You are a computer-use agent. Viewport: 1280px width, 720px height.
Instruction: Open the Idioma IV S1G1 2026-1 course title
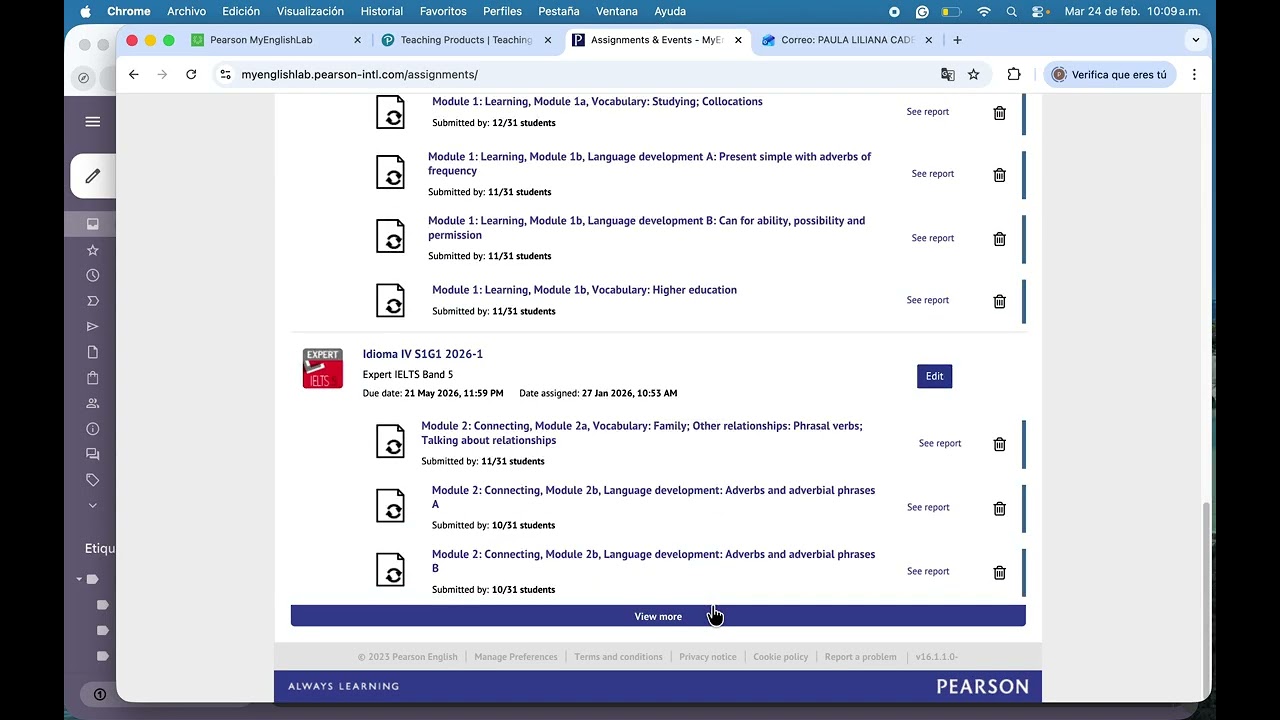tap(423, 354)
